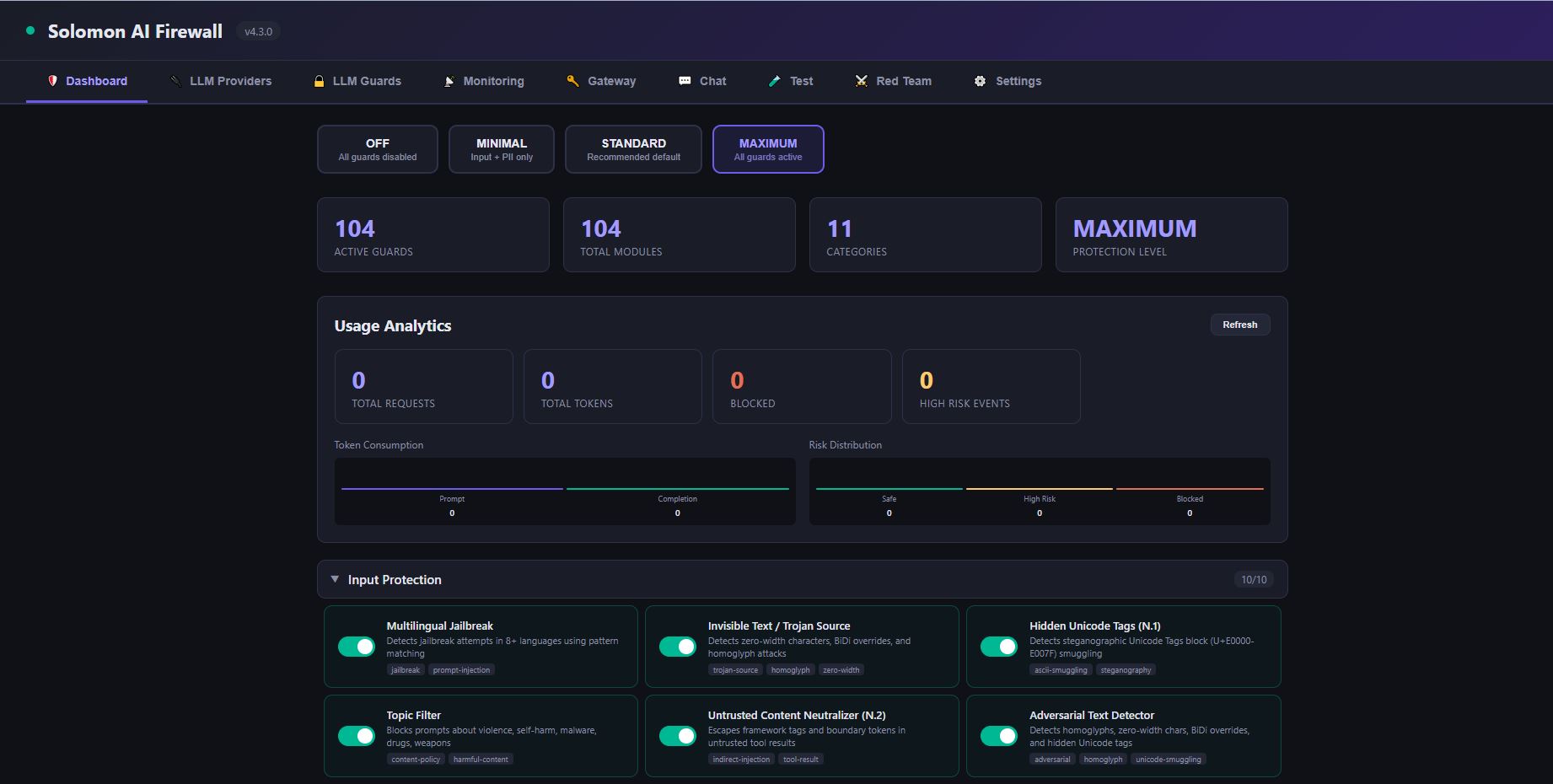This screenshot has height=784, width=1553.
Task: Click the shield icon beside Dashboard
Action: point(52,81)
